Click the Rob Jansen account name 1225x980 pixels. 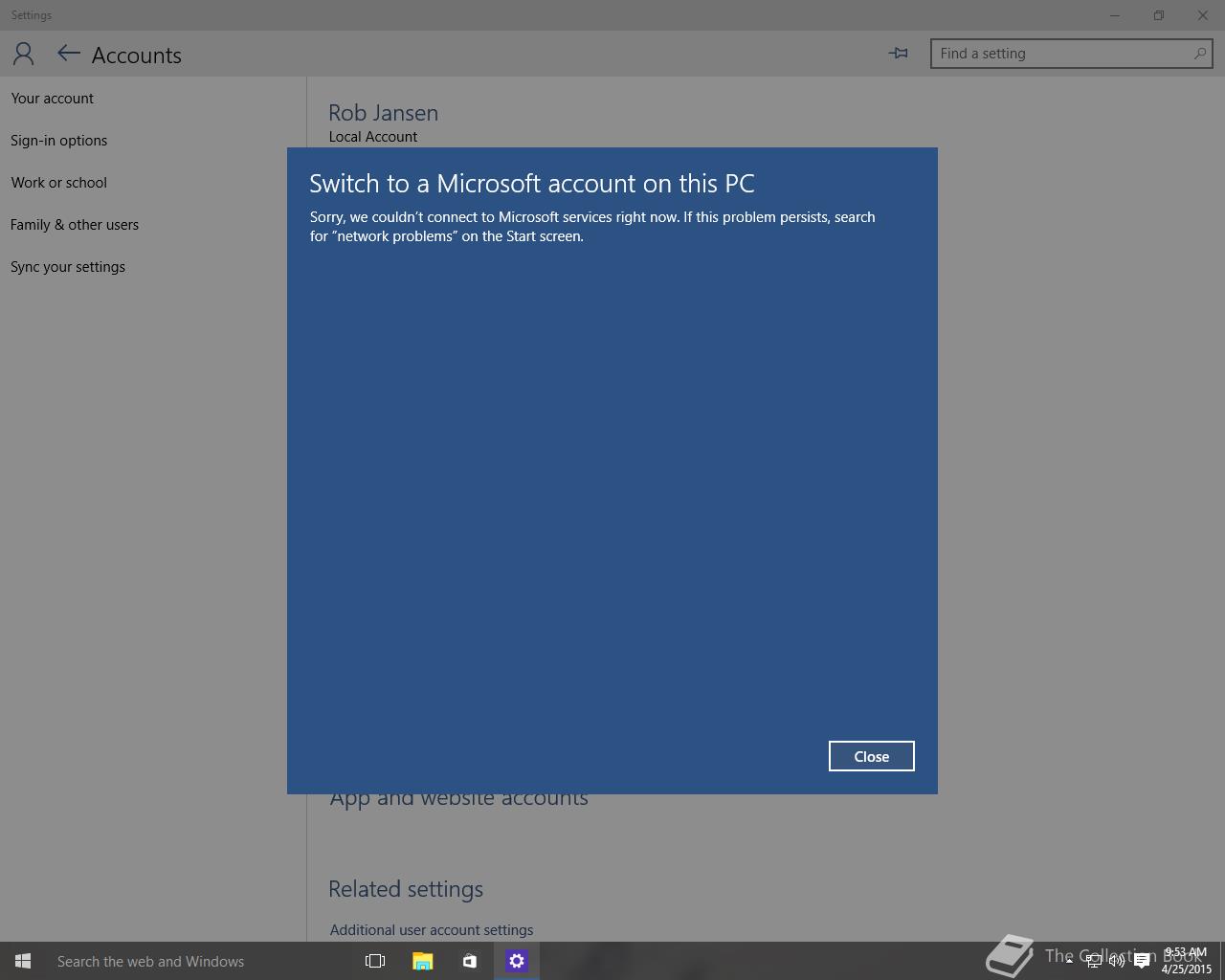383,113
